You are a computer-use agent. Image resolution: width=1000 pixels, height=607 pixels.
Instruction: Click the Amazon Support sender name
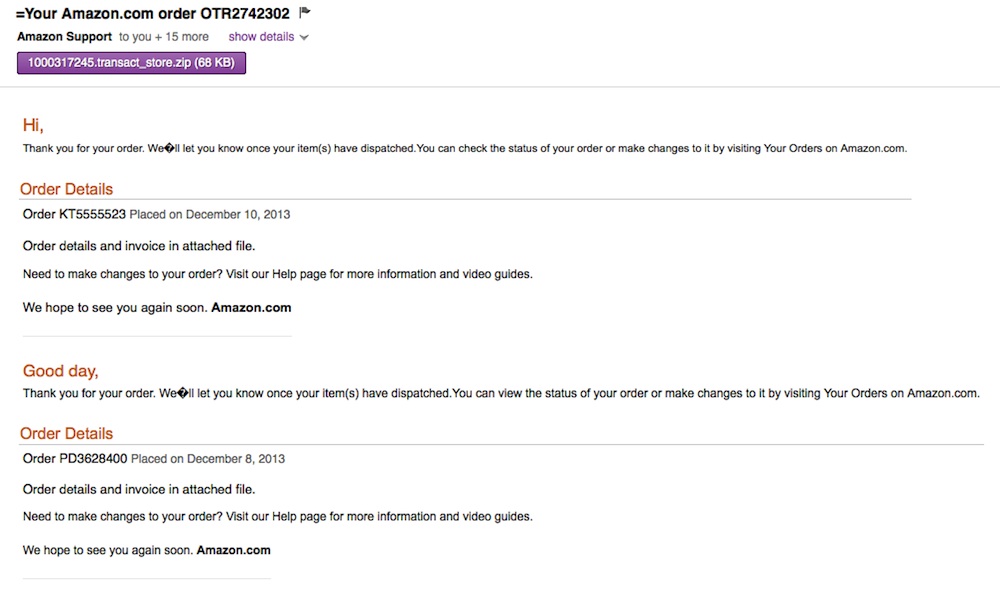(64, 37)
